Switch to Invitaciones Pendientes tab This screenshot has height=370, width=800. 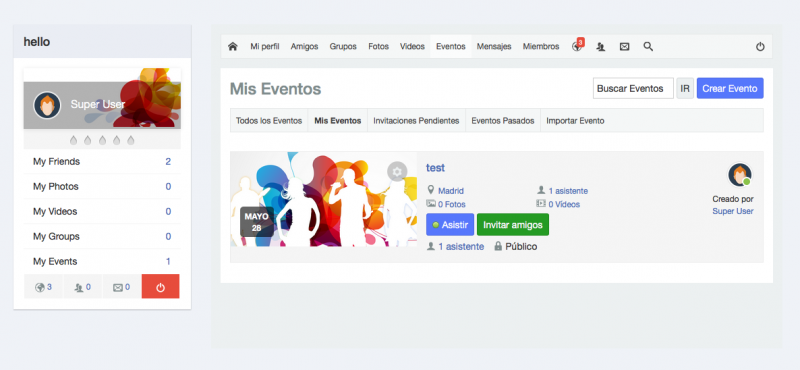click(416, 121)
